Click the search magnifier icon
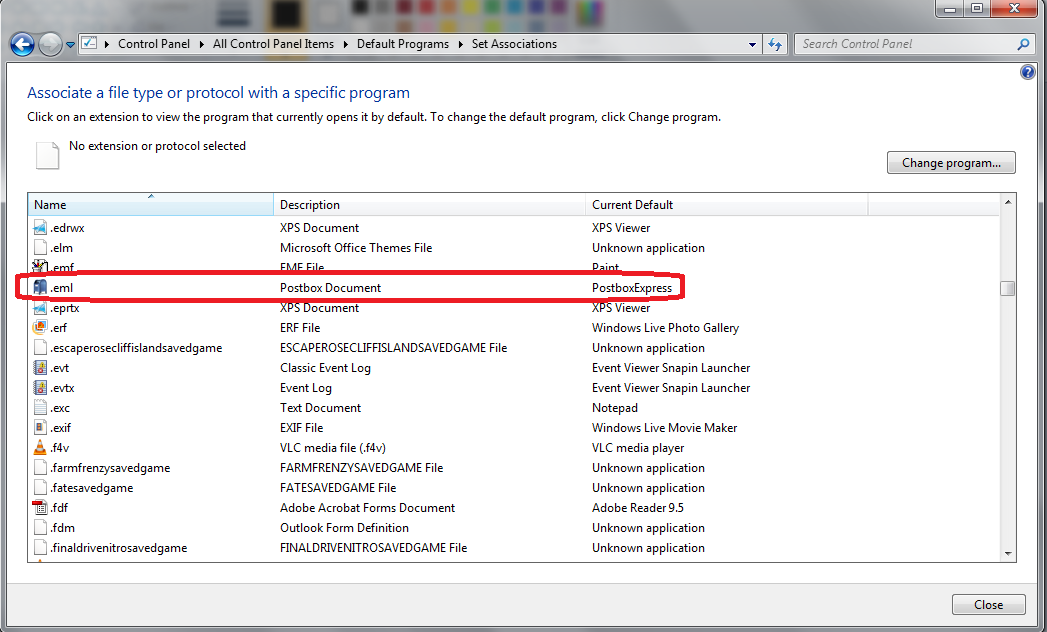 coord(1023,44)
